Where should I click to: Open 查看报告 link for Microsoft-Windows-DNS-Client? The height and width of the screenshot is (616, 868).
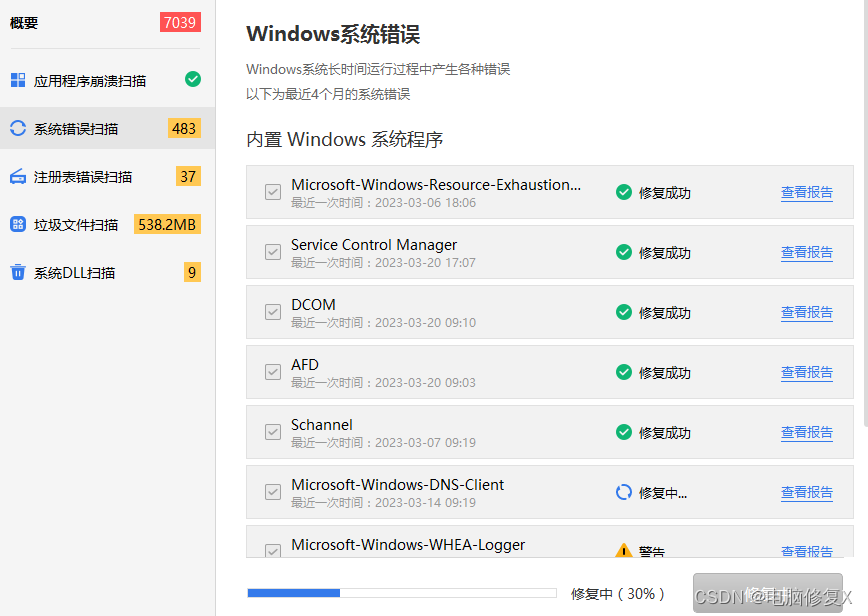point(807,493)
